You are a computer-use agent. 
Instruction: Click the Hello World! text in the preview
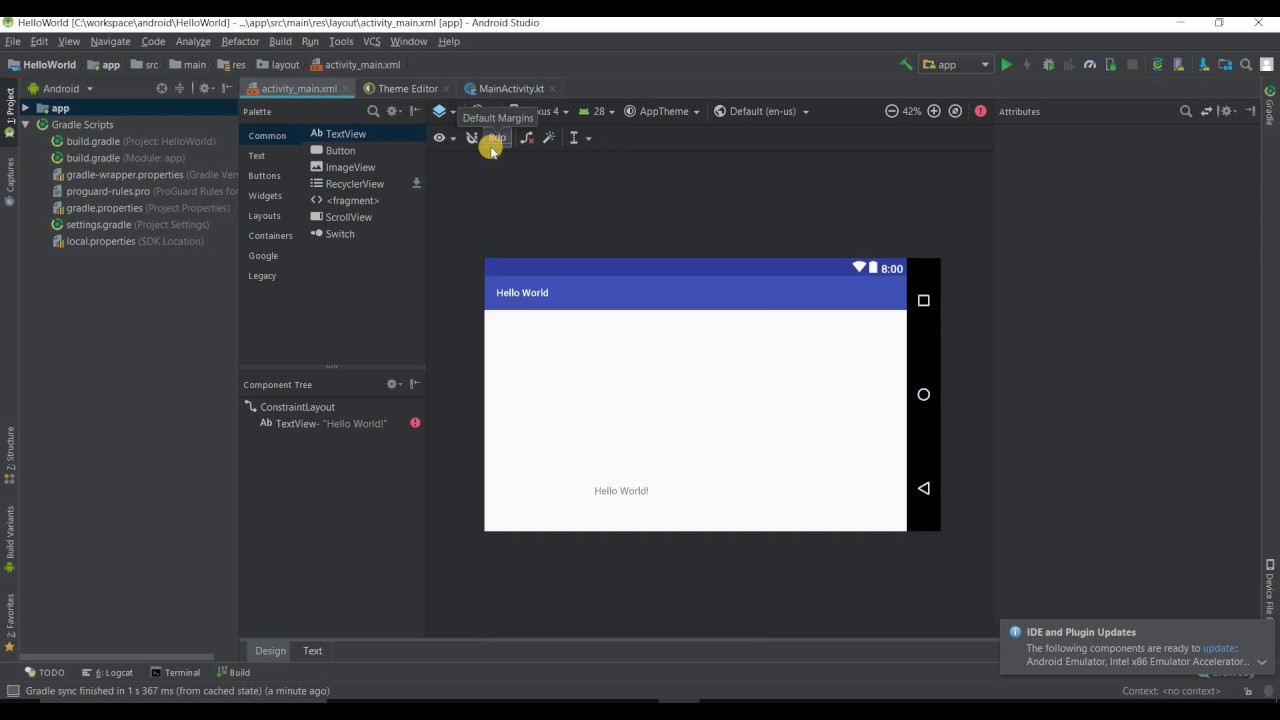point(621,491)
